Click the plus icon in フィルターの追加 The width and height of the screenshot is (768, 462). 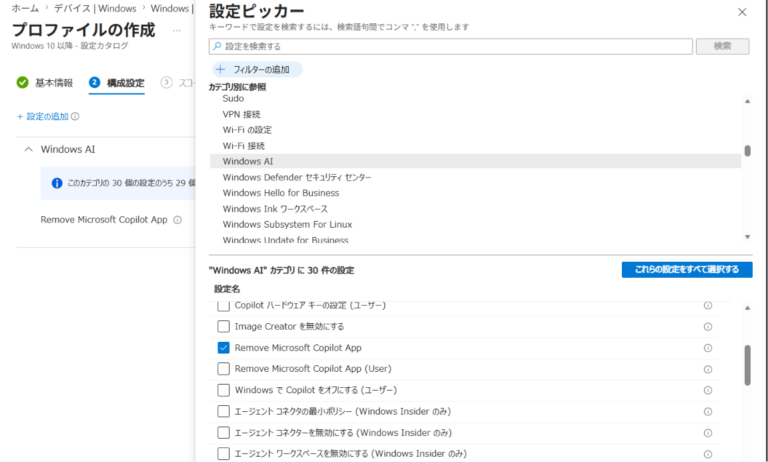221,69
